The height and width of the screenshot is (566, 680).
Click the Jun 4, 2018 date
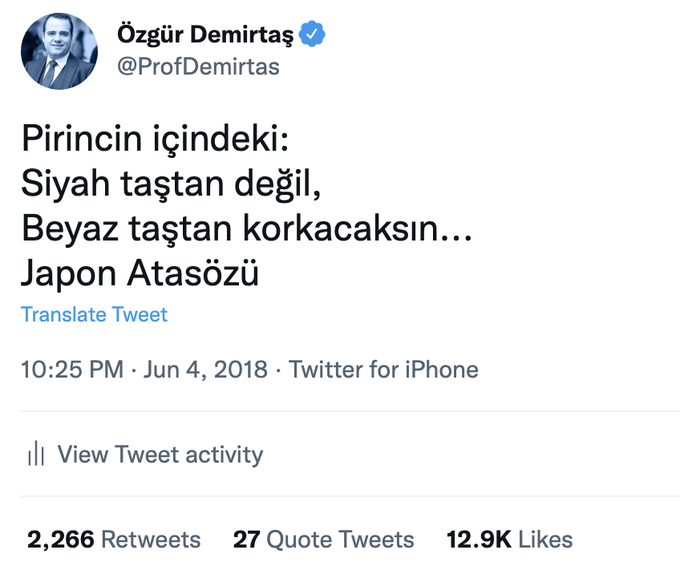pos(206,369)
